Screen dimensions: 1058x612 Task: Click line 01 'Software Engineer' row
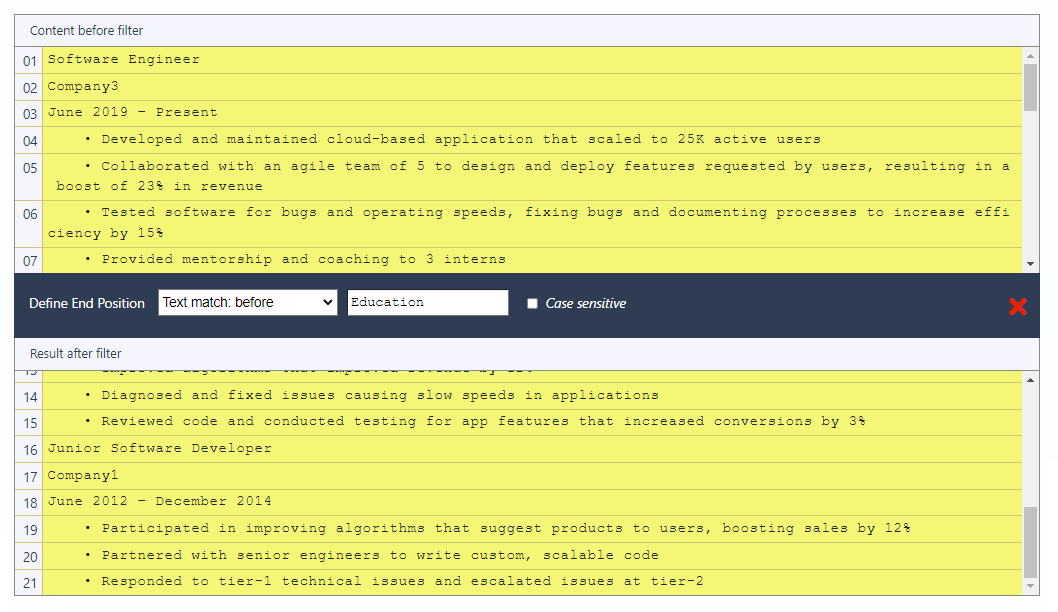(124, 60)
